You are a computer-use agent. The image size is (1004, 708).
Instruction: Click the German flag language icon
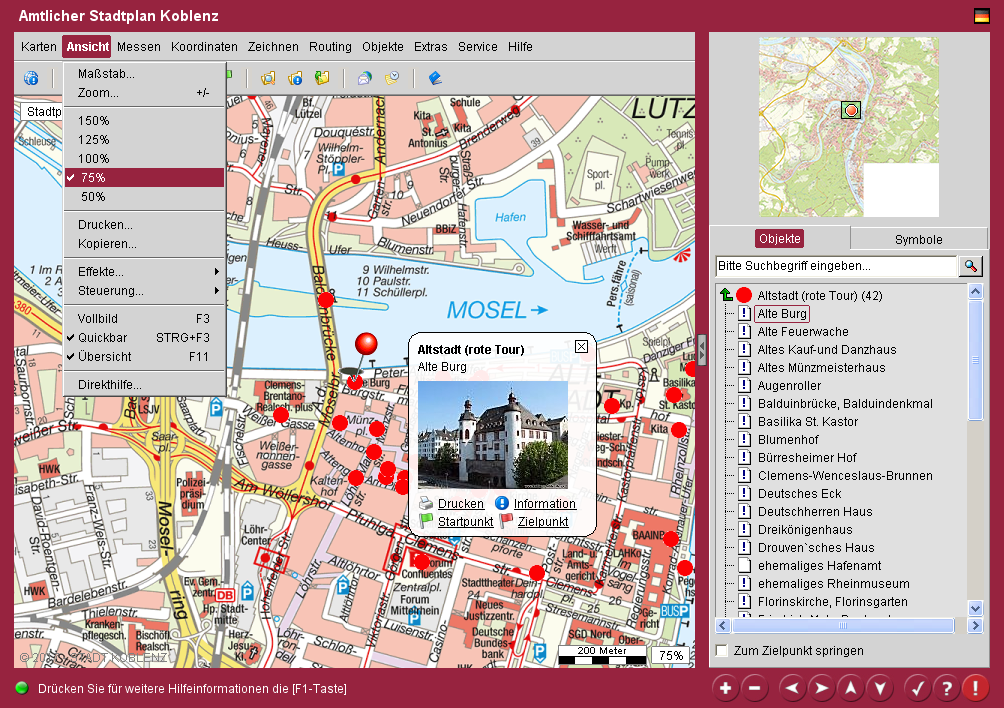point(981,15)
